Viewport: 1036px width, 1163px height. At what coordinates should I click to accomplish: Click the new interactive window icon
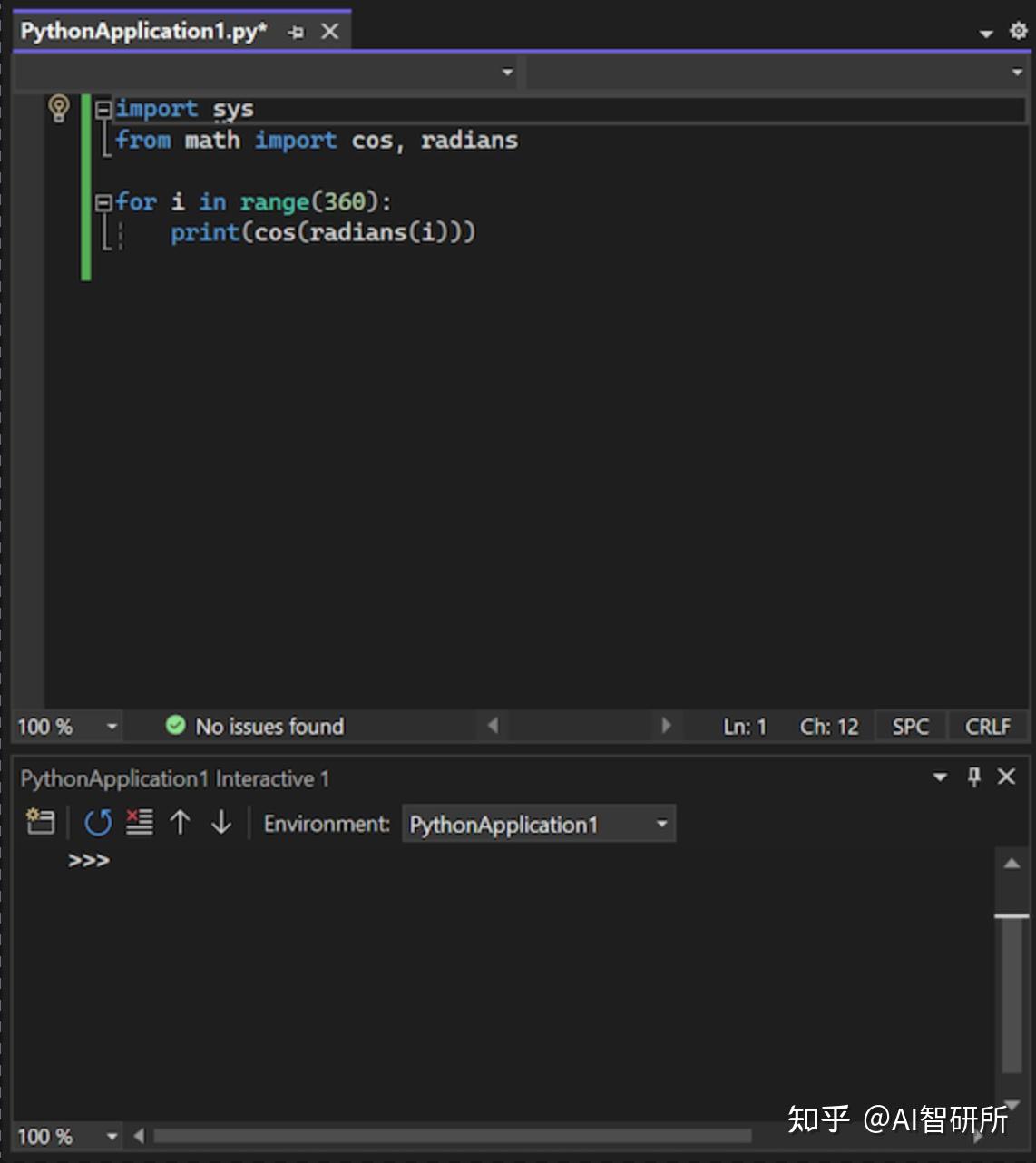point(38,824)
